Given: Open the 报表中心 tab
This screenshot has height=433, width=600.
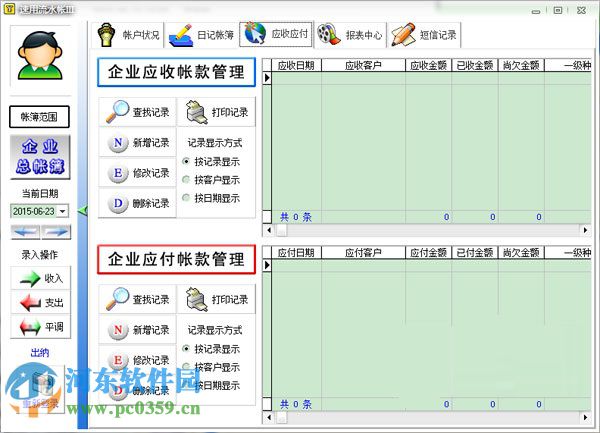Looking at the screenshot, I should click(x=350, y=35).
